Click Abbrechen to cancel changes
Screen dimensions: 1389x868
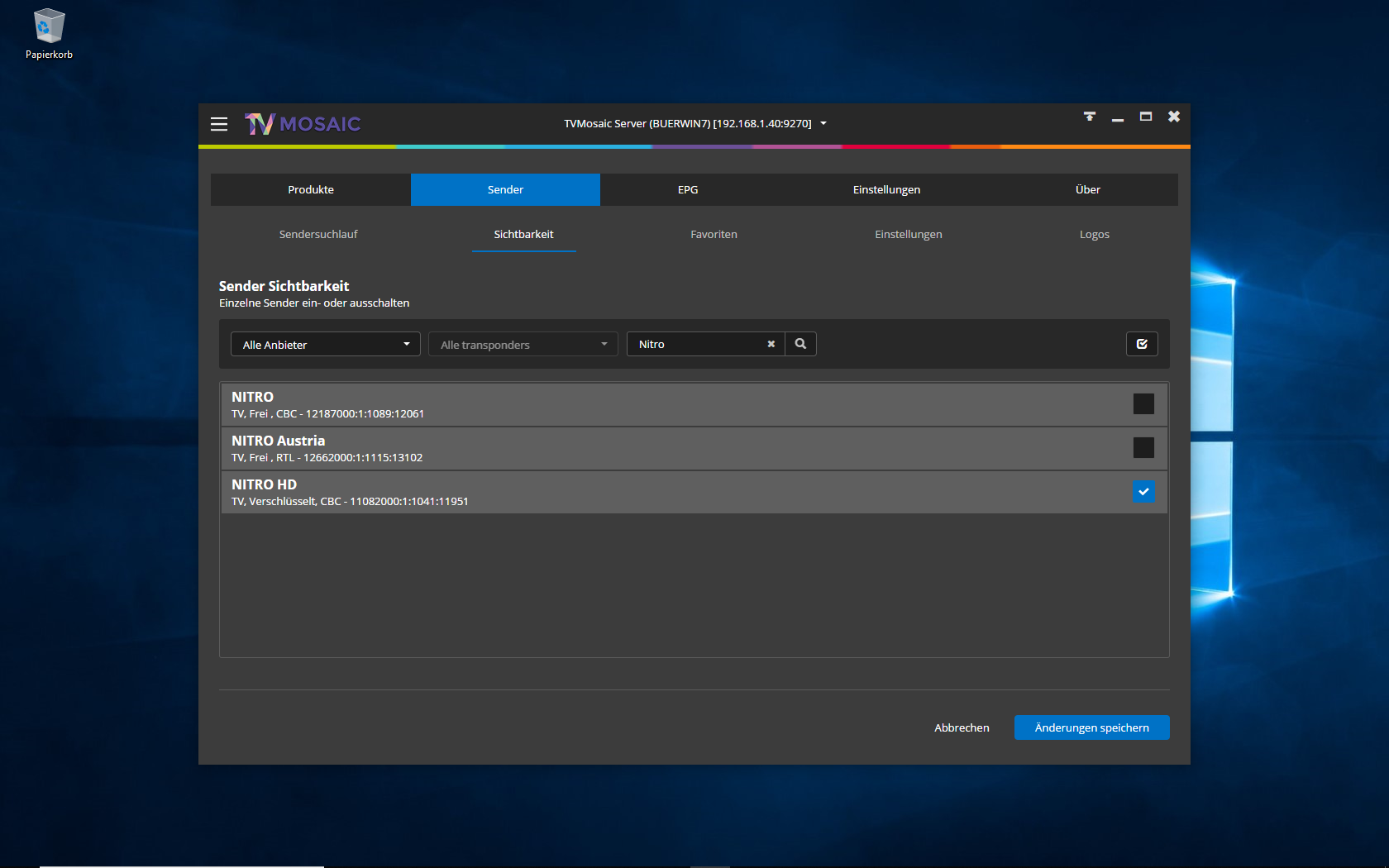point(962,727)
